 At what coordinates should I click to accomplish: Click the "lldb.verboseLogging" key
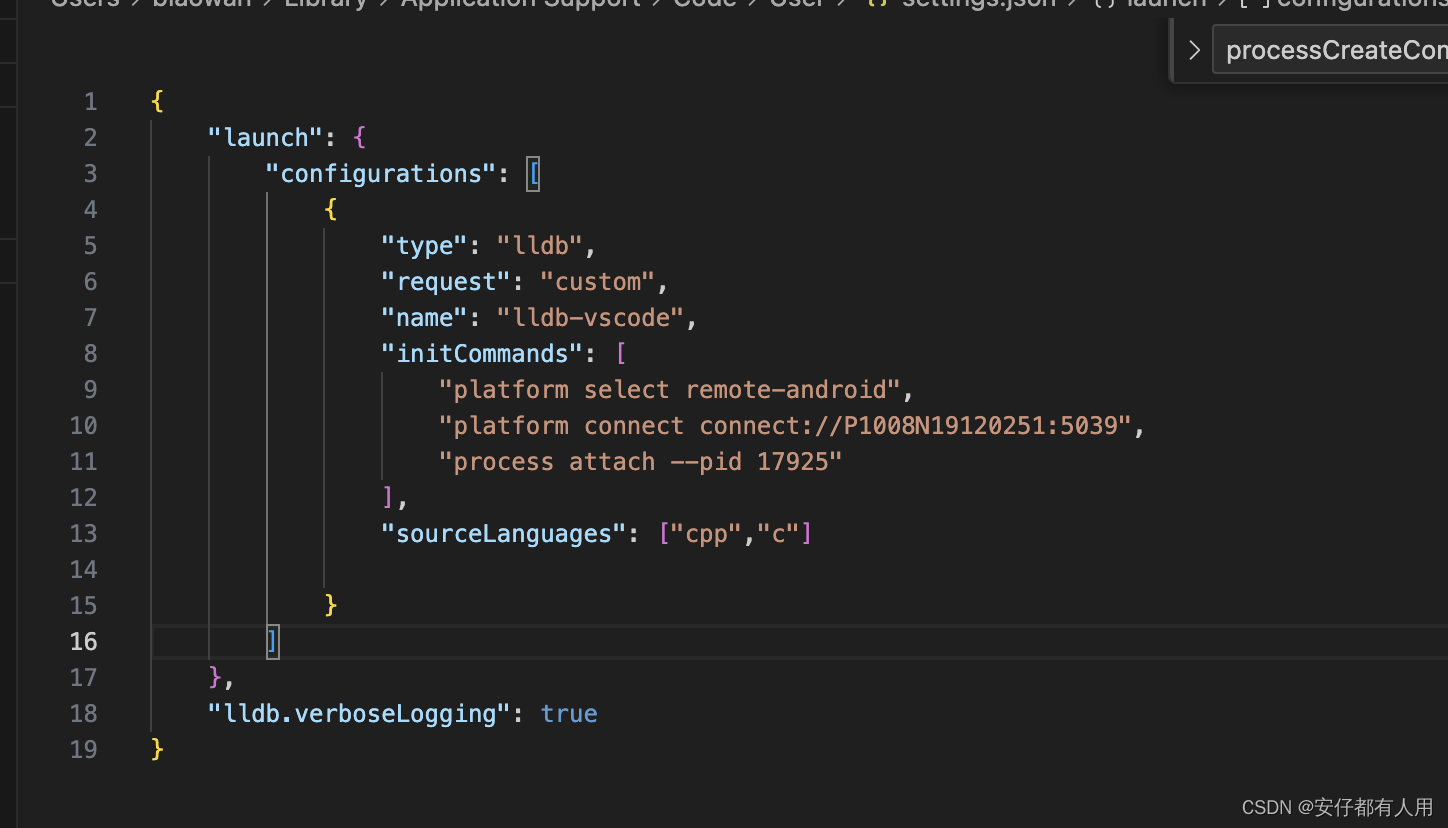pyautogui.click(x=360, y=714)
